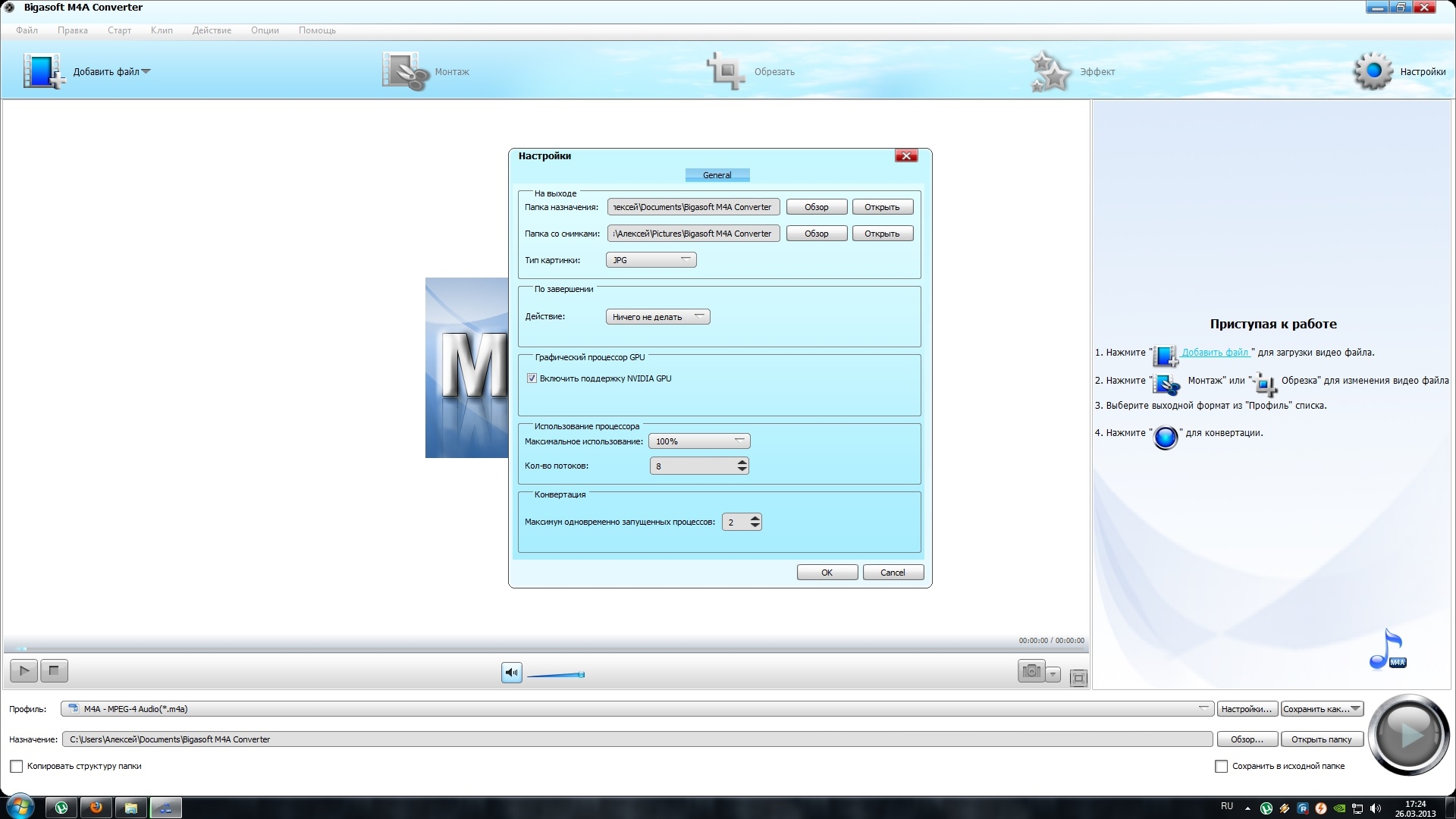Check the save in source folder option
This screenshot has width=1456, height=819.
[1221, 766]
